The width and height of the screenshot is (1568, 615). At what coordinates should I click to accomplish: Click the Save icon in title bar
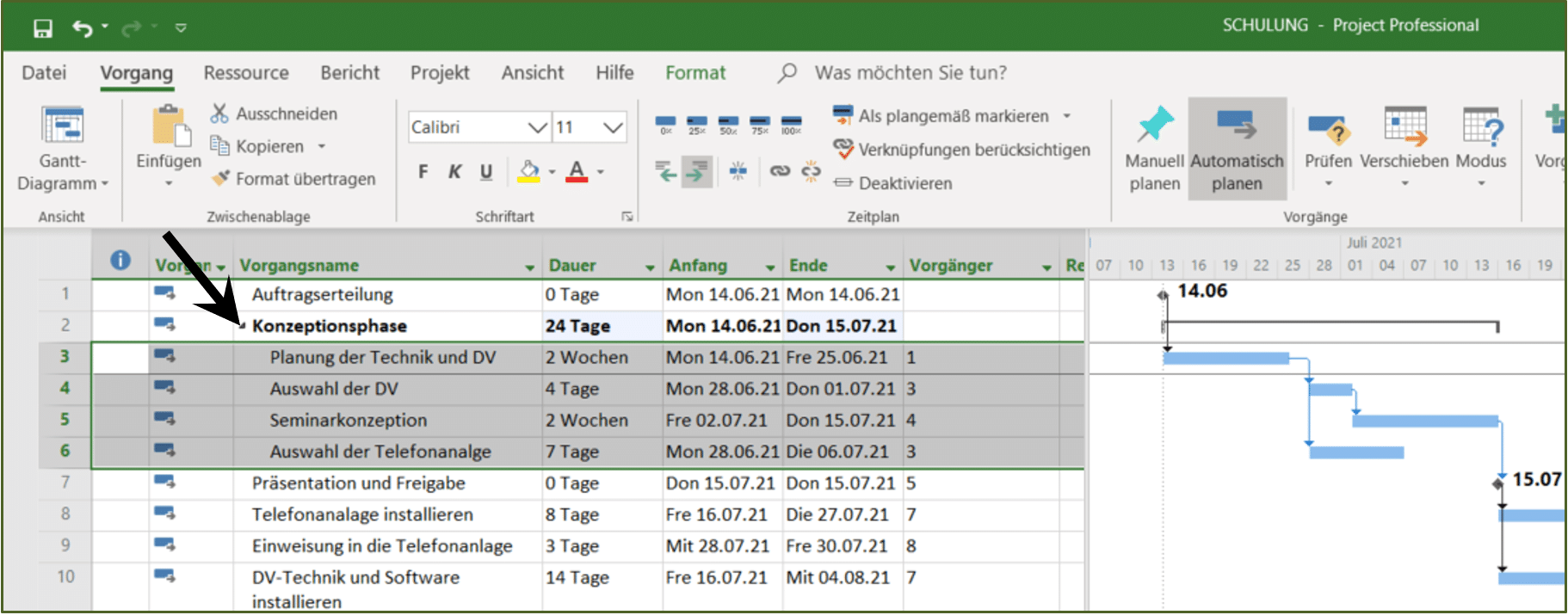[x=42, y=28]
